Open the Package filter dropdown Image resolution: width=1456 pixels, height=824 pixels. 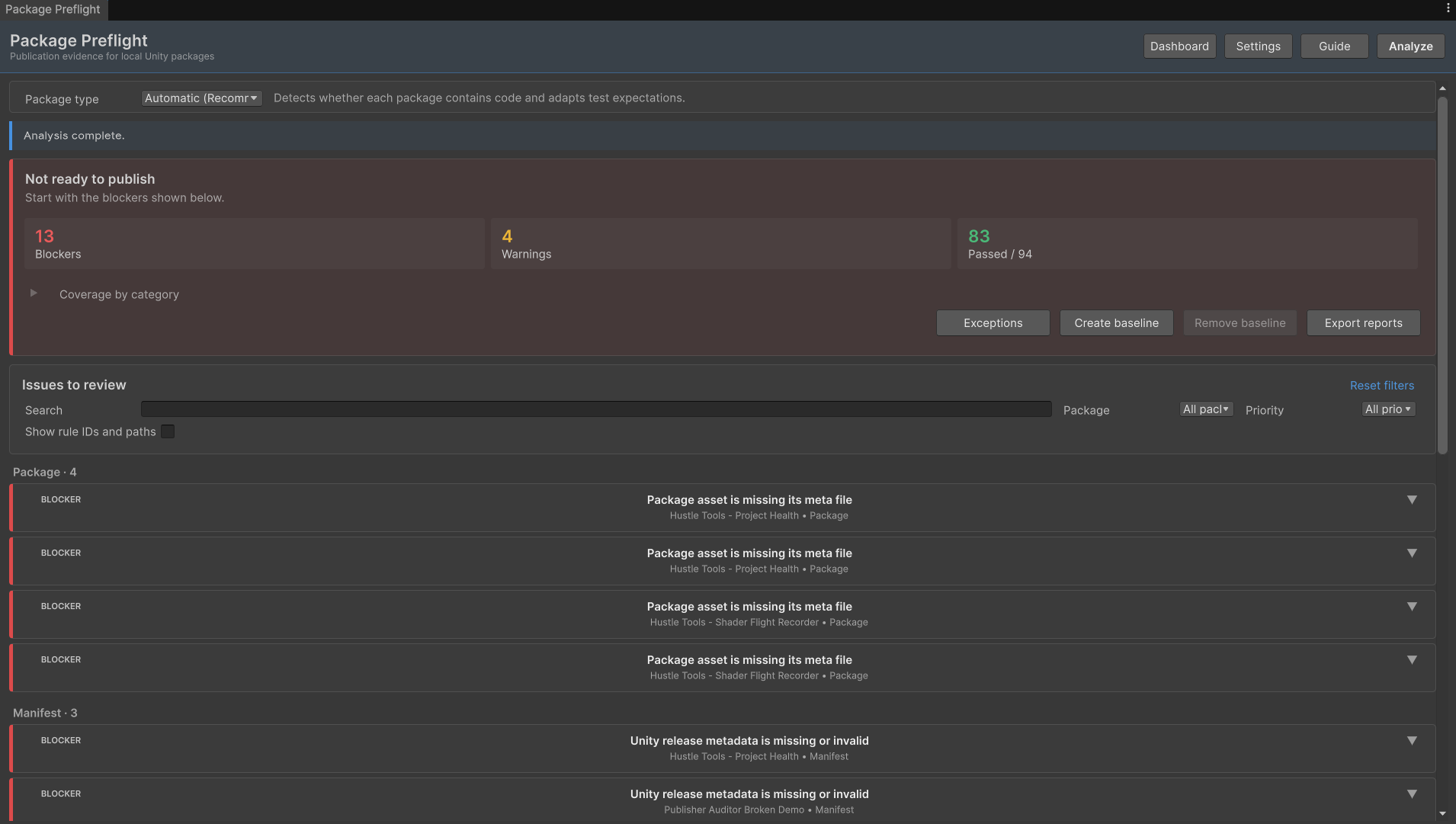(1206, 409)
